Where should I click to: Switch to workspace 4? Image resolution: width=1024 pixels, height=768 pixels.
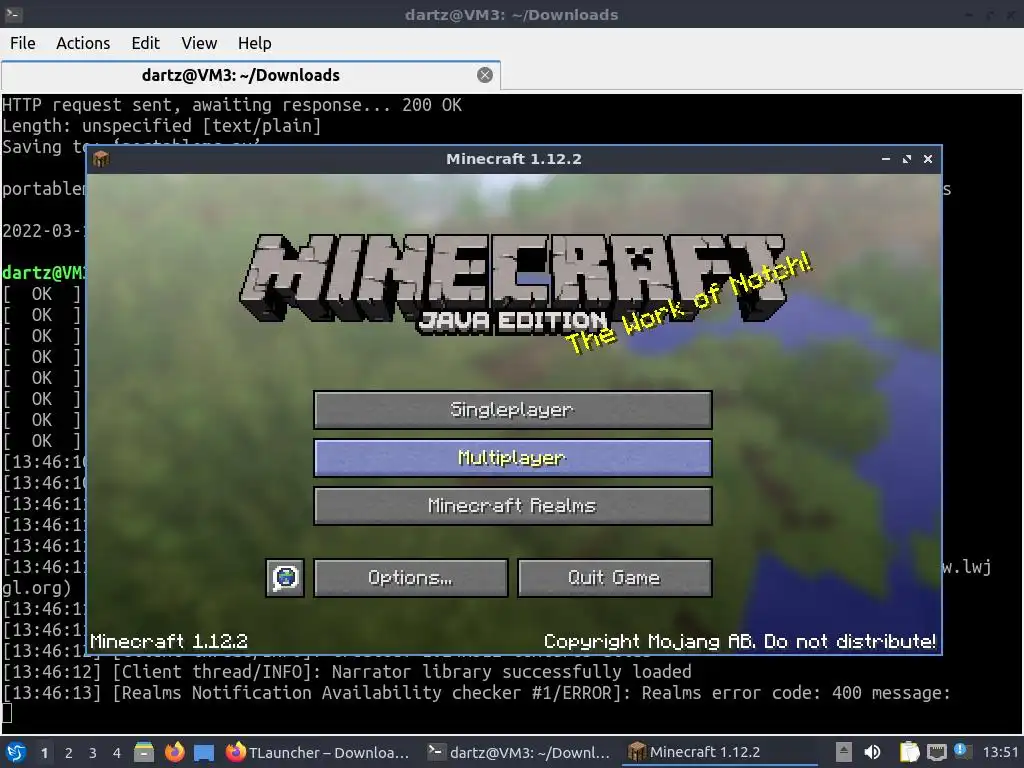pos(116,753)
